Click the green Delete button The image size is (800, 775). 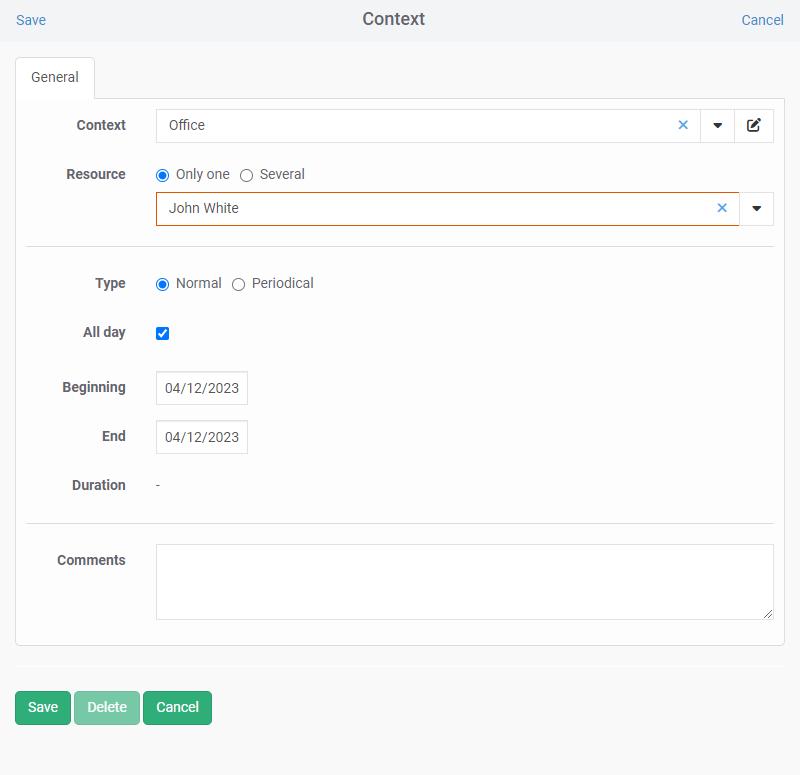[x=107, y=707]
